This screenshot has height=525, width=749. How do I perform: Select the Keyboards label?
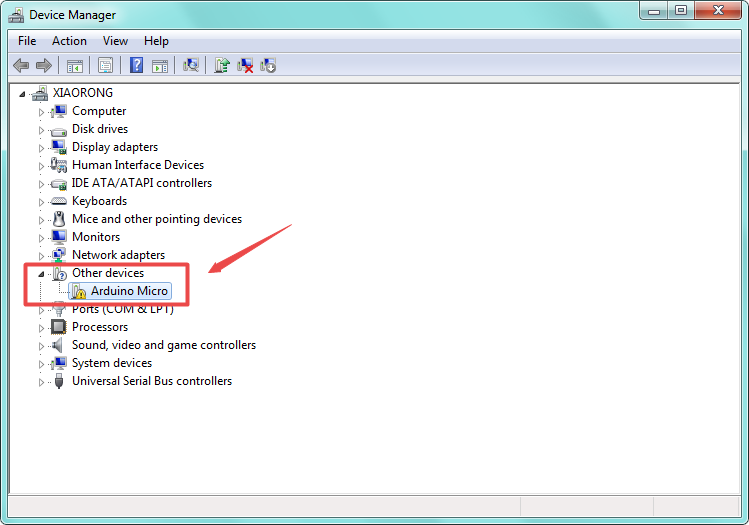[x=99, y=201]
